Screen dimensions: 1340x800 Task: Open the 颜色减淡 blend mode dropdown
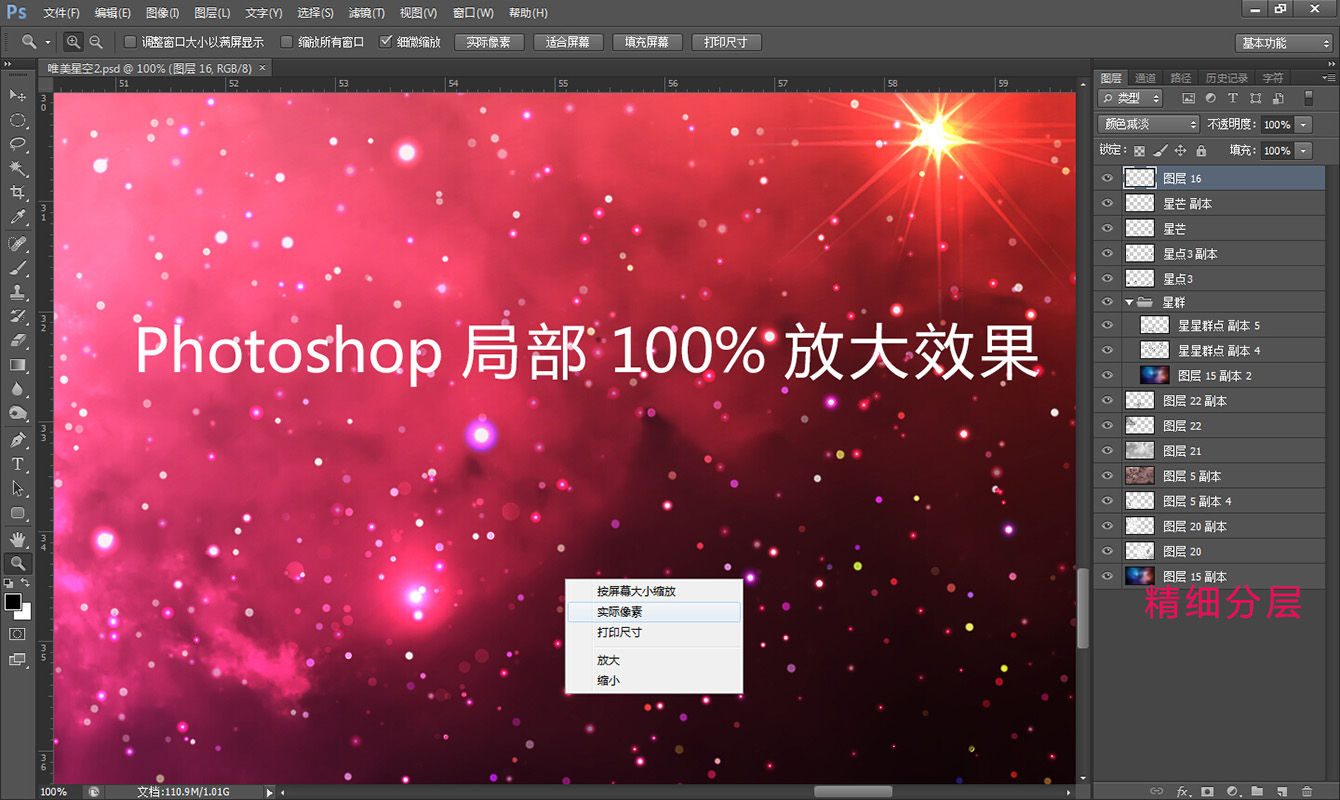pyautogui.click(x=1148, y=124)
